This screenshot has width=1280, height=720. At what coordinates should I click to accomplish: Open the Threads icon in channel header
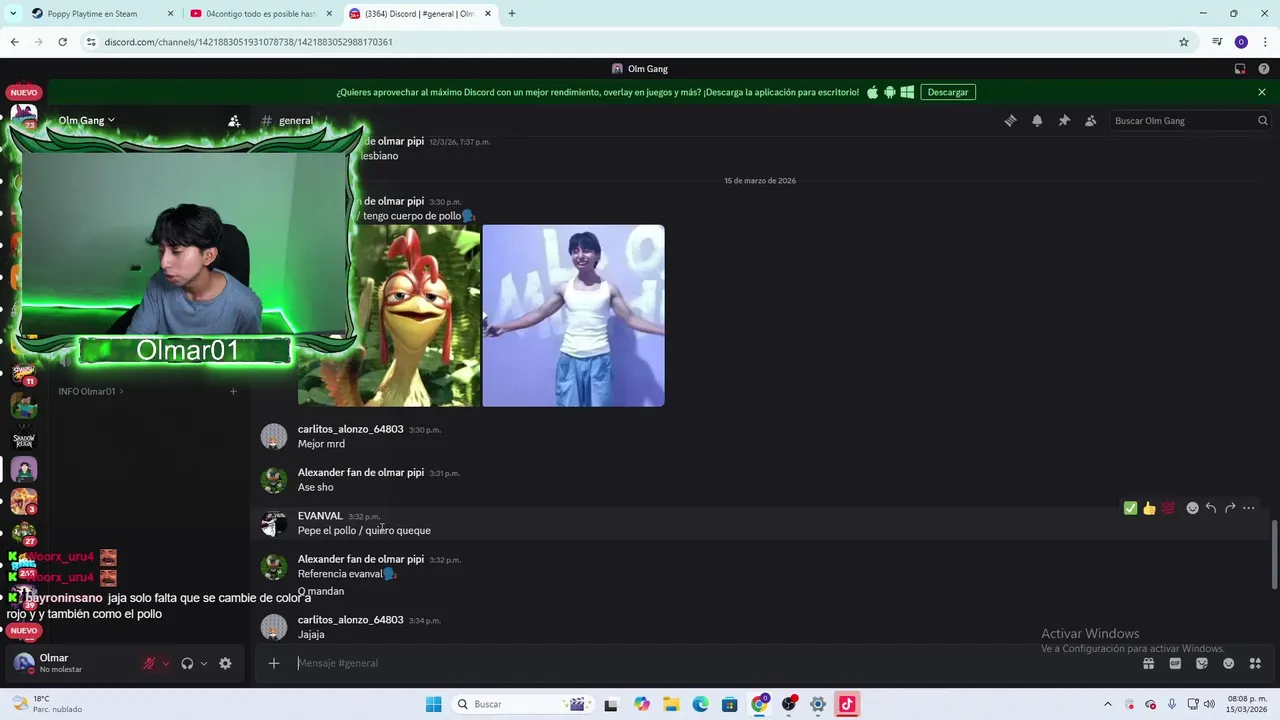tap(1010, 121)
